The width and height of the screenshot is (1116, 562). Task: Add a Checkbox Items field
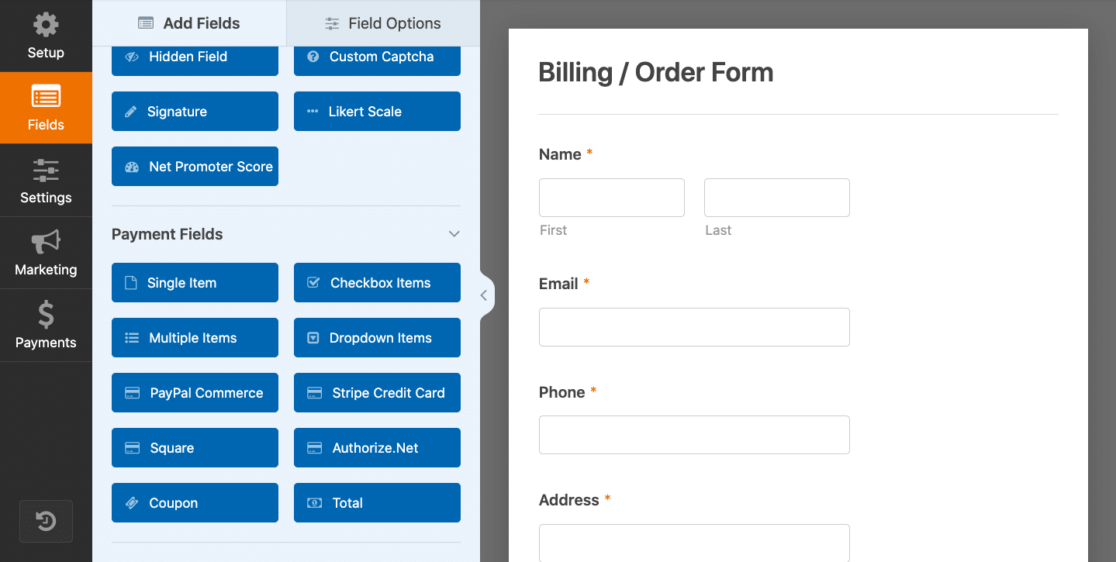[377, 282]
